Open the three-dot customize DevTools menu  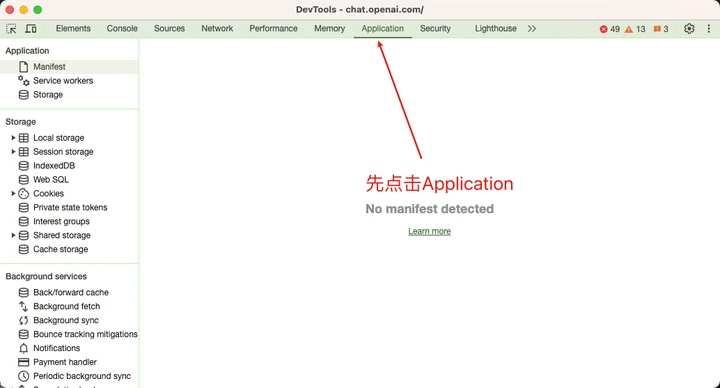click(x=709, y=28)
